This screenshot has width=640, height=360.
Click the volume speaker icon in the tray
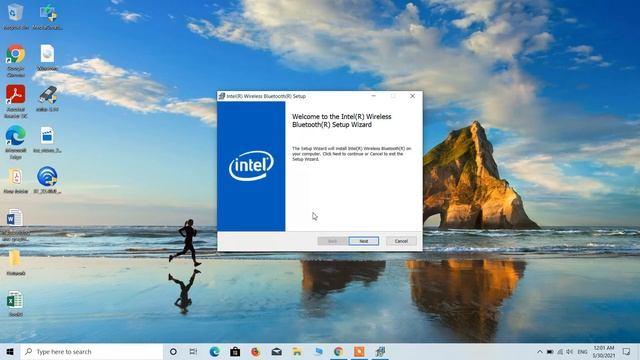click(x=570, y=351)
